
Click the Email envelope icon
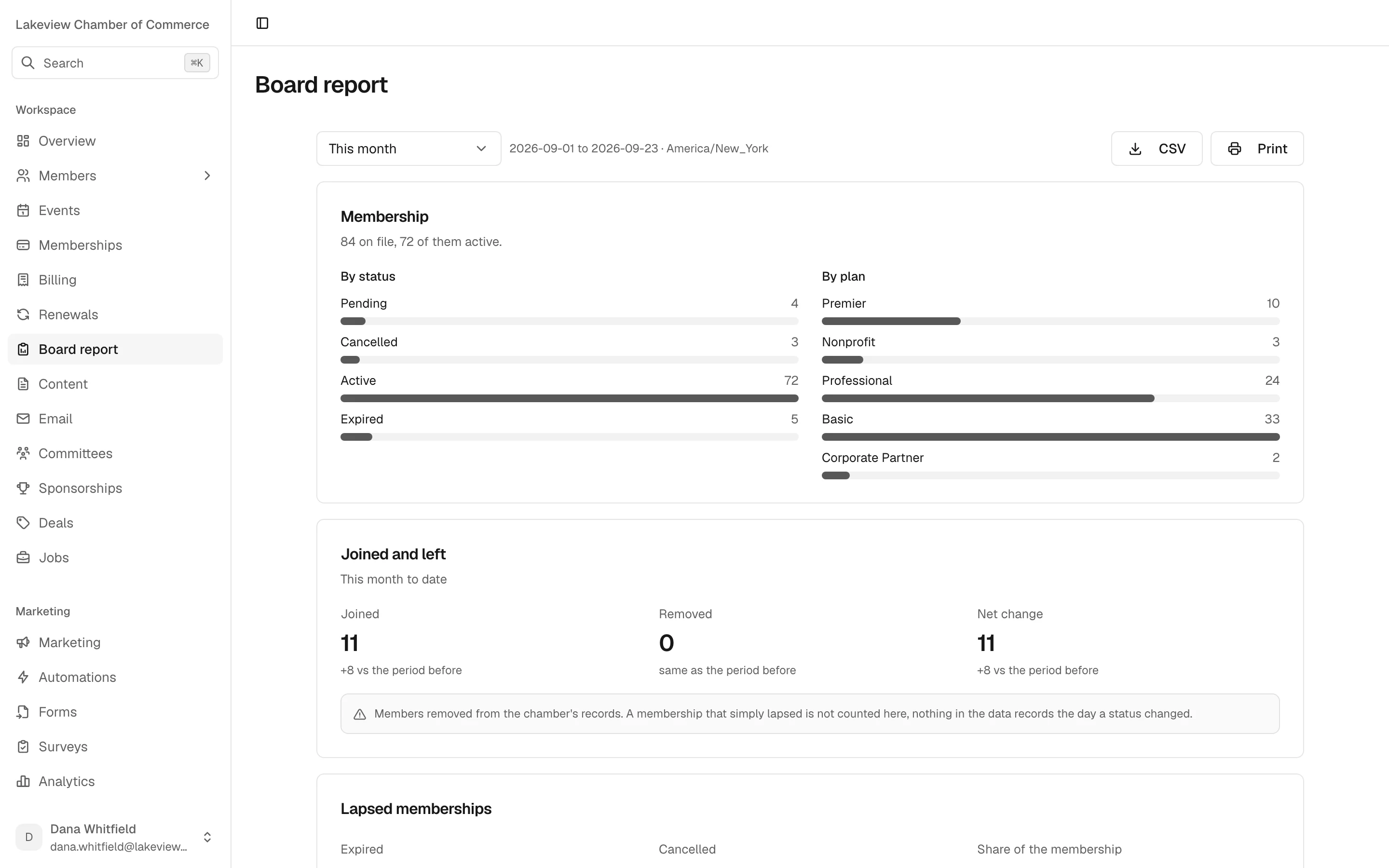point(23,419)
